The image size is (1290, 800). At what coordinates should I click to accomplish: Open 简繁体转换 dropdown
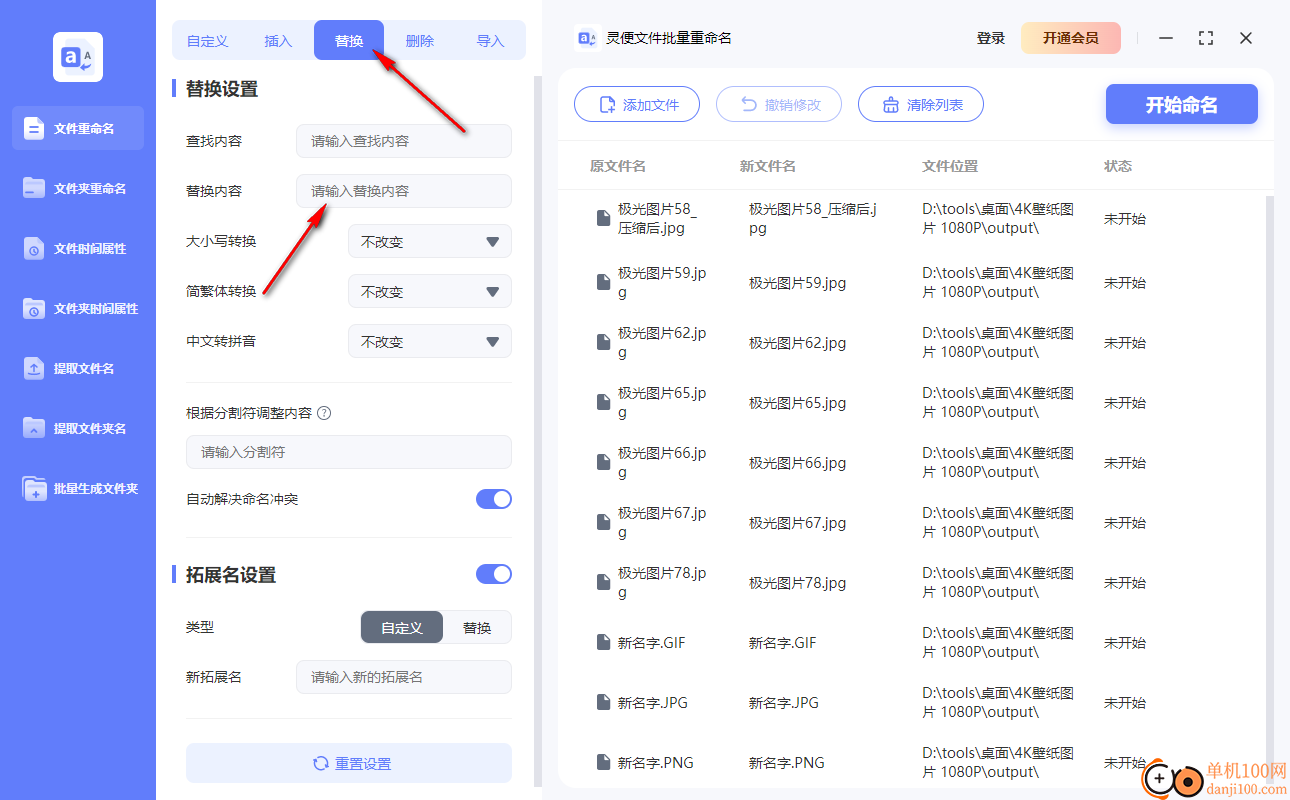pyautogui.click(x=430, y=292)
